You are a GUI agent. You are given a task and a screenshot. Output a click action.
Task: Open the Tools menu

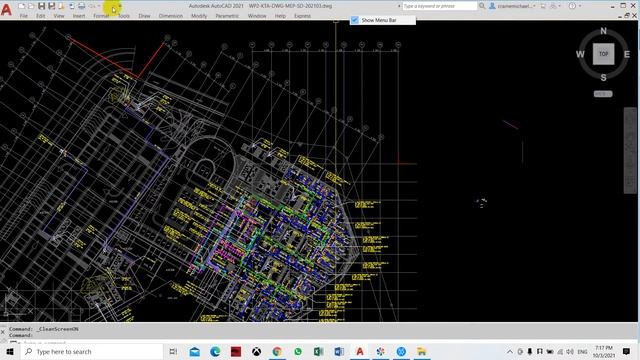pos(124,16)
